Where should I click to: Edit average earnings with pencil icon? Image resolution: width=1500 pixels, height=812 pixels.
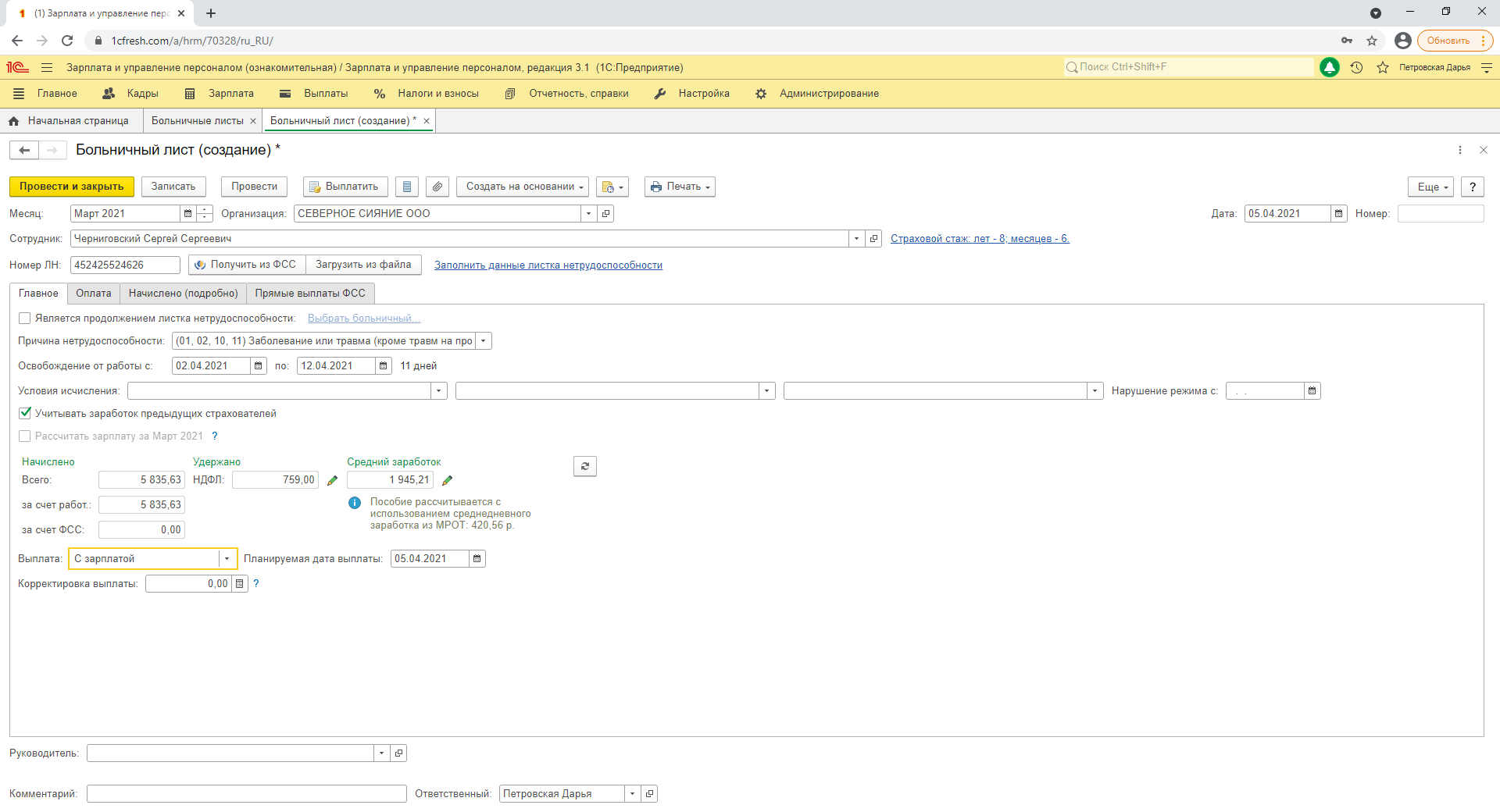point(447,480)
